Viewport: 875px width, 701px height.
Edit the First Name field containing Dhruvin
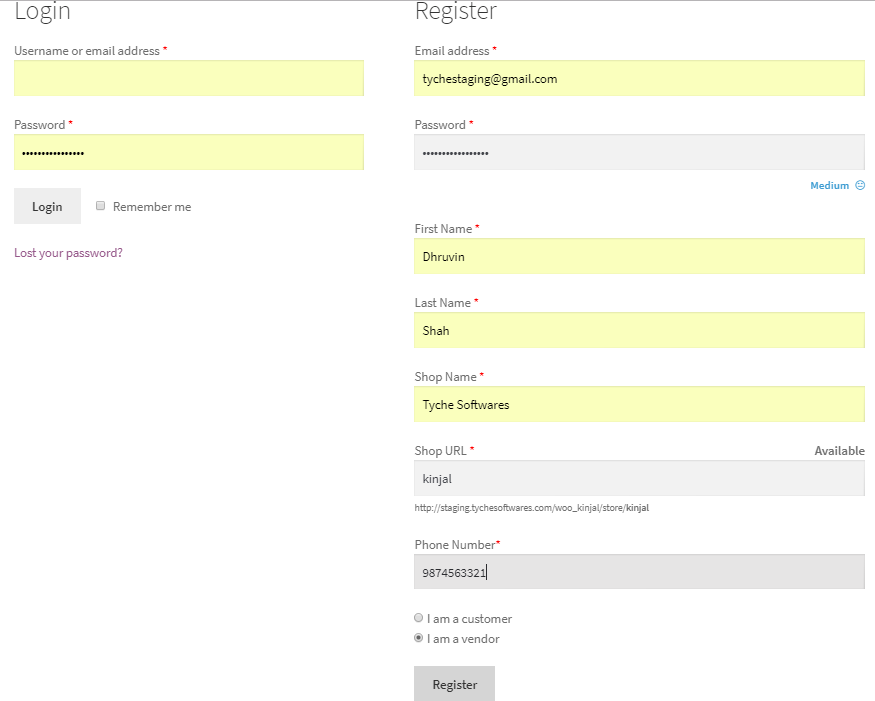(x=639, y=256)
